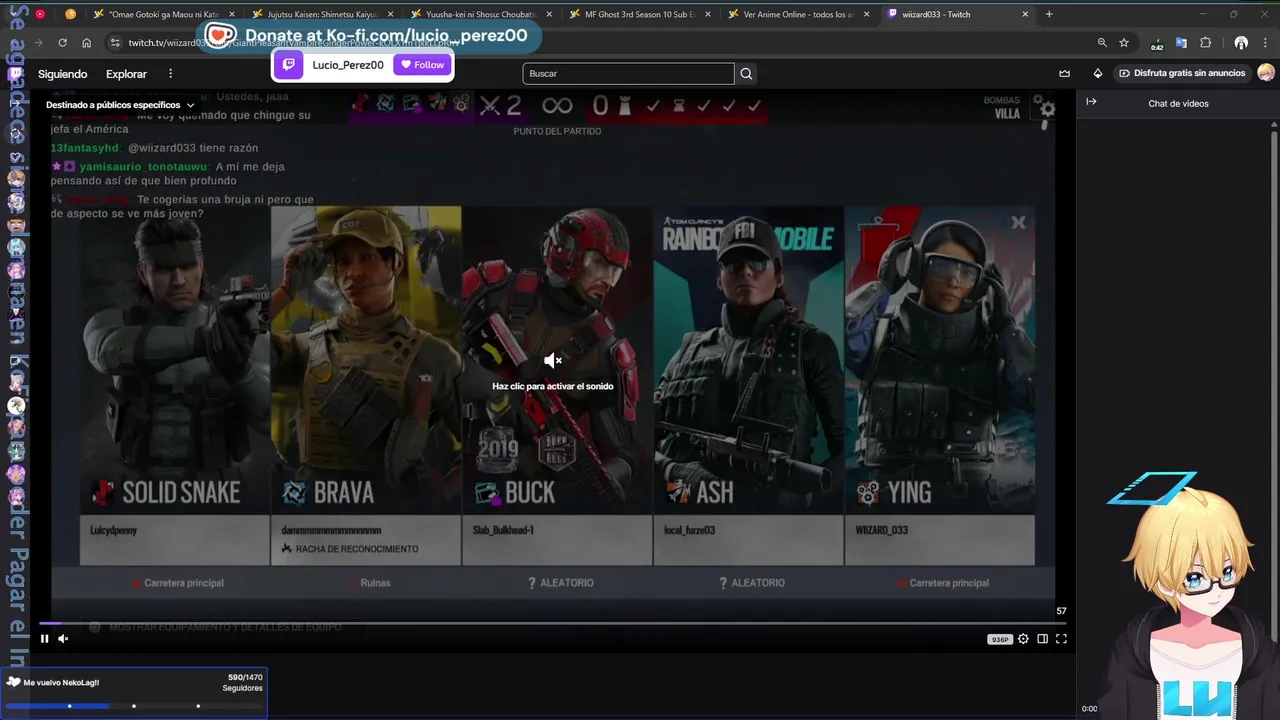Click the BUCK operator name

[530, 492]
